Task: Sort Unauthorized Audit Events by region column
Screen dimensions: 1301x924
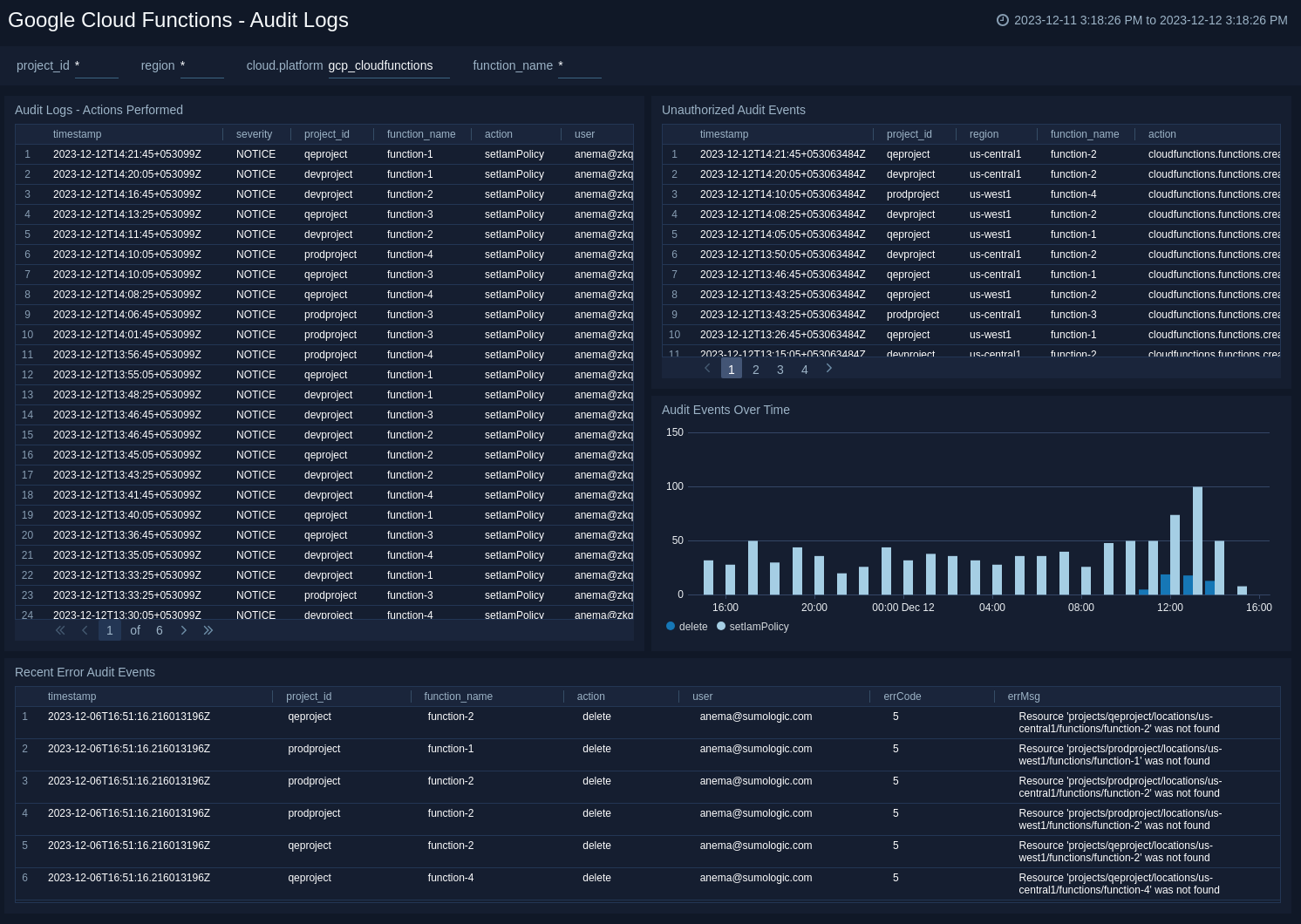Action: tap(984, 134)
